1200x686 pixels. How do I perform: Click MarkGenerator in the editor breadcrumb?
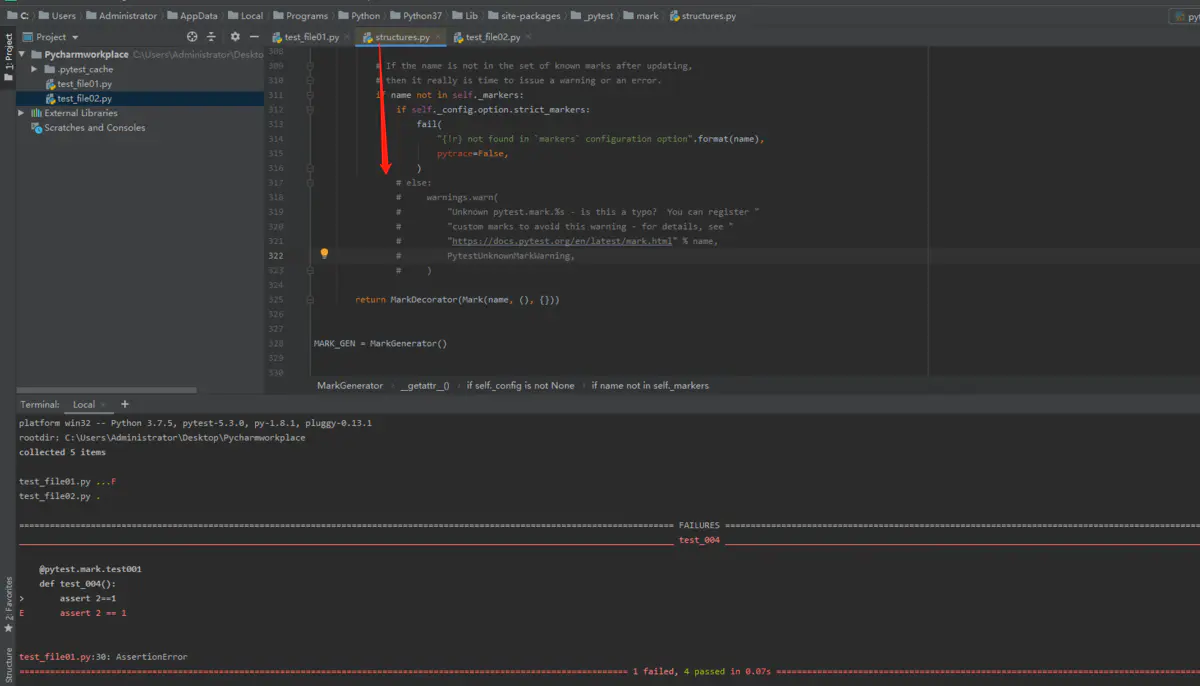coord(350,385)
